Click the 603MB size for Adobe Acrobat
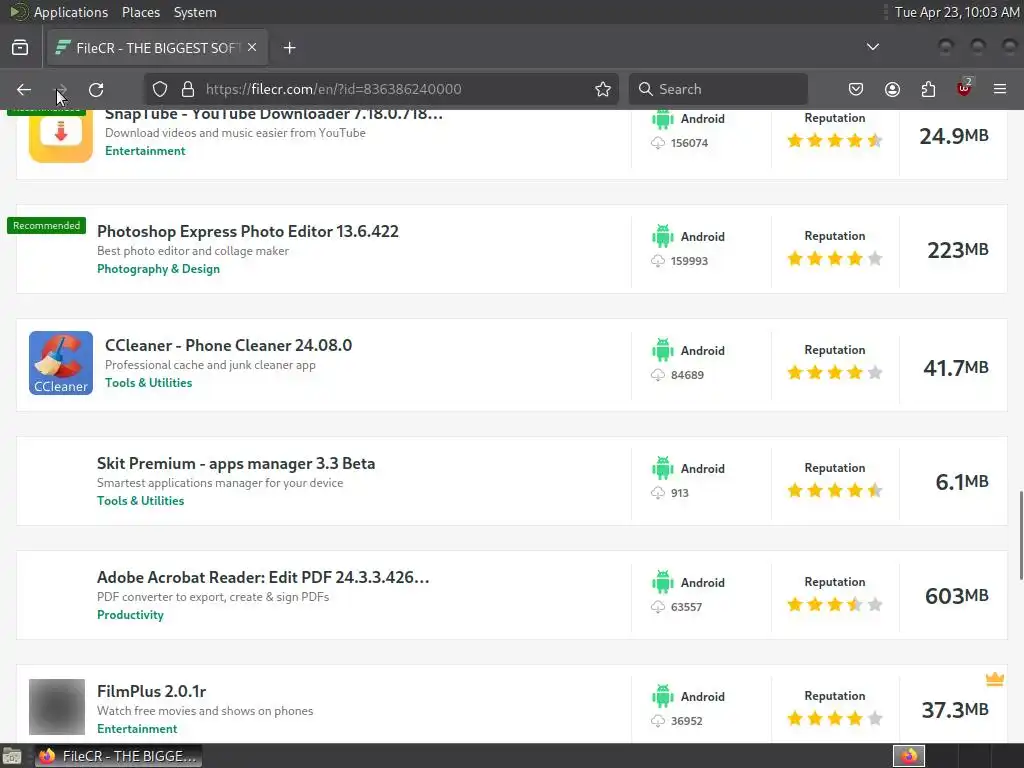Image resolution: width=1024 pixels, height=768 pixels. point(957,596)
